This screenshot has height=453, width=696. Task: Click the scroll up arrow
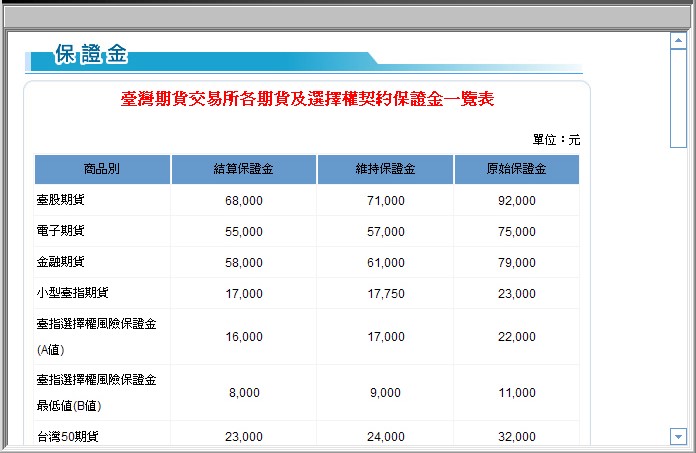(678, 41)
